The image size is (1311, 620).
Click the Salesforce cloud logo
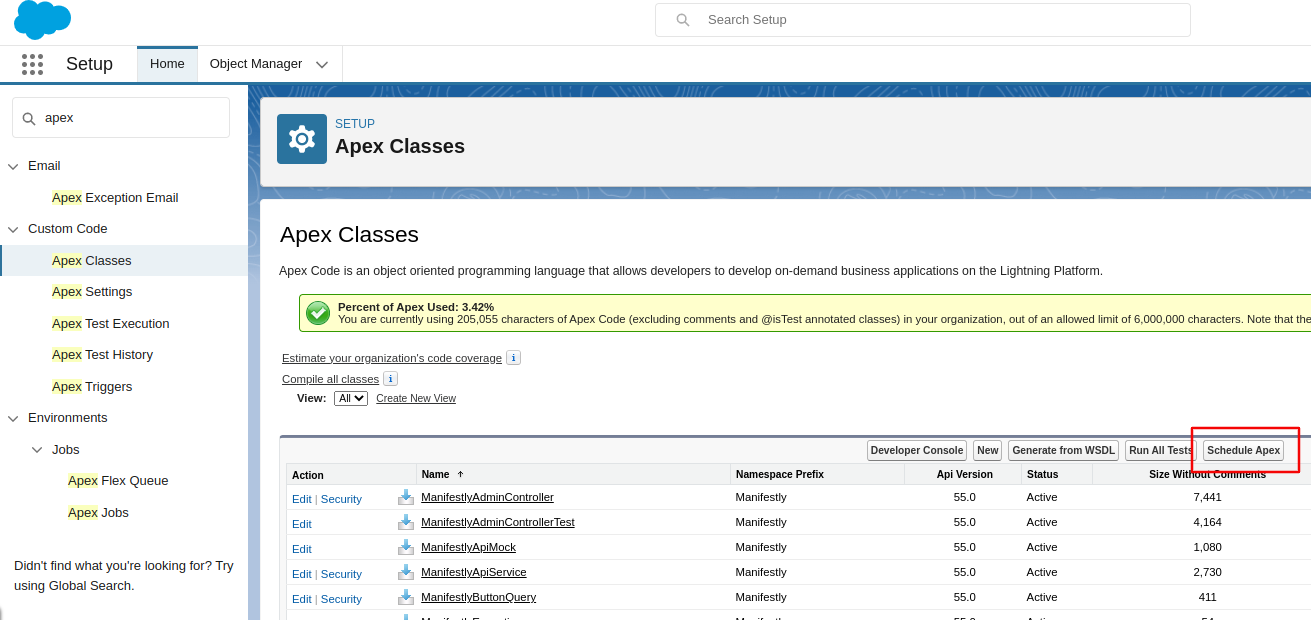[43, 19]
